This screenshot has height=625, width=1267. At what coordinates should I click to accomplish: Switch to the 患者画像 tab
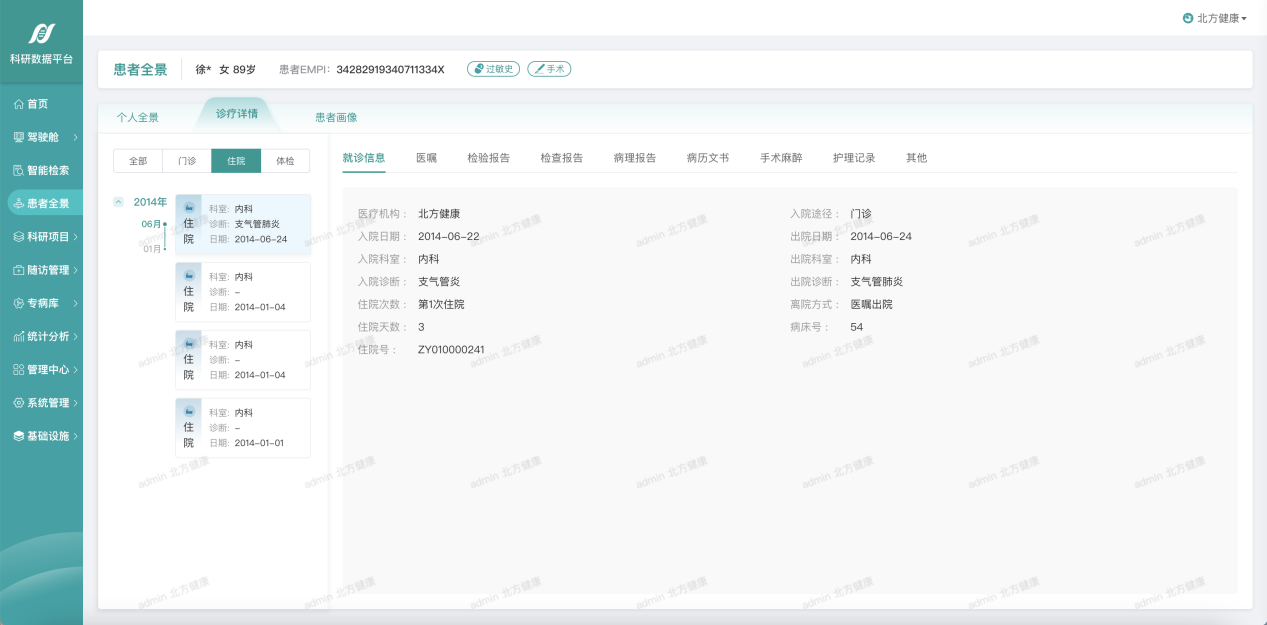click(336, 117)
